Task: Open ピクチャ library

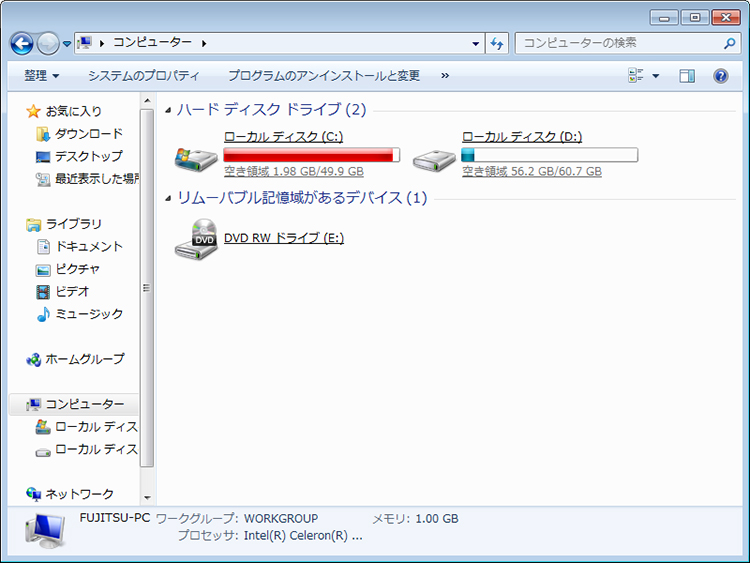Action: [77, 268]
